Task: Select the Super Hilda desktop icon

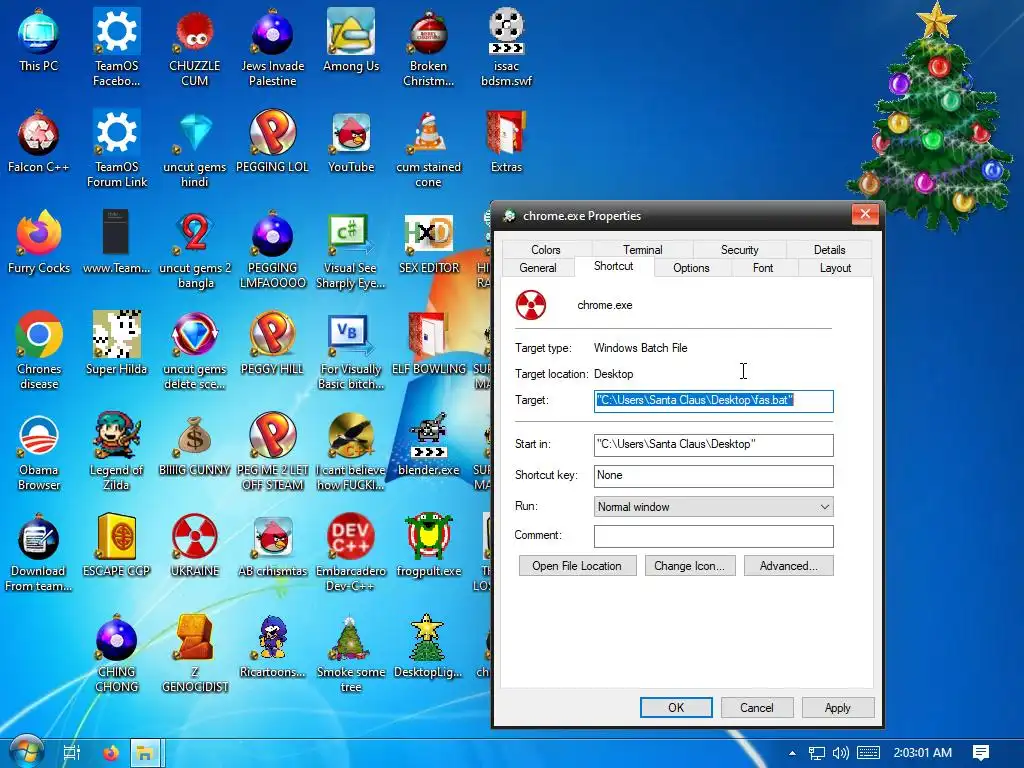Action: pos(116,344)
